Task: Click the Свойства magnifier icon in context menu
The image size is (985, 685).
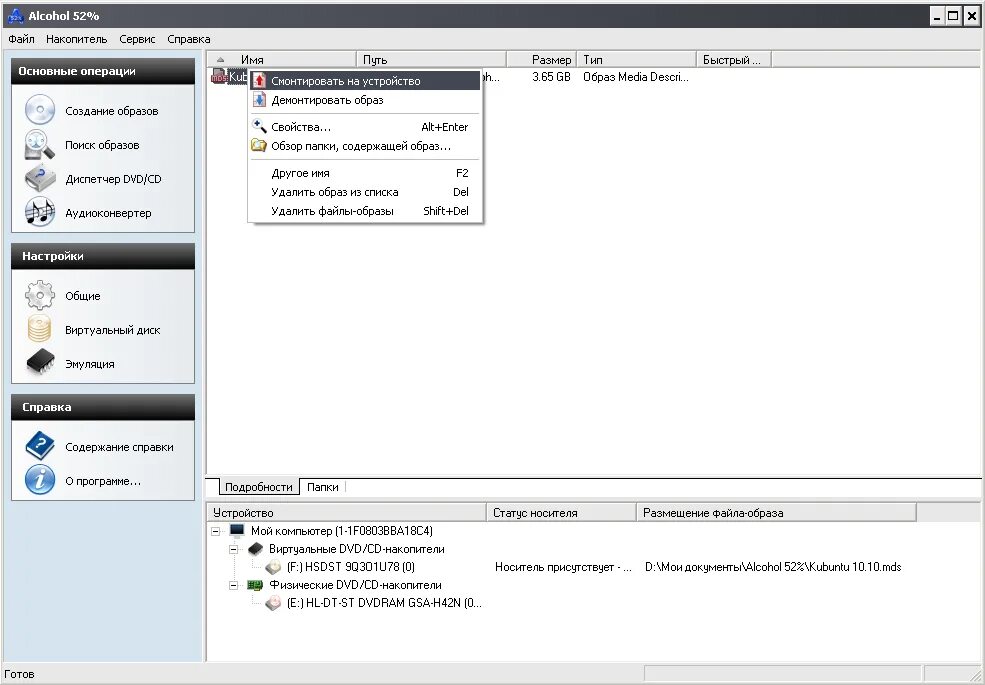Action: tap(259, 126)
